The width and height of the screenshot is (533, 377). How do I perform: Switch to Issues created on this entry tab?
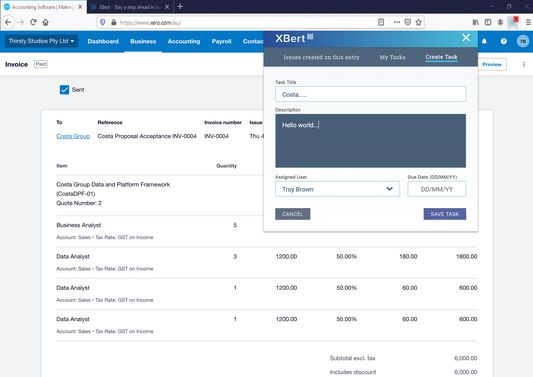[321, 57]
